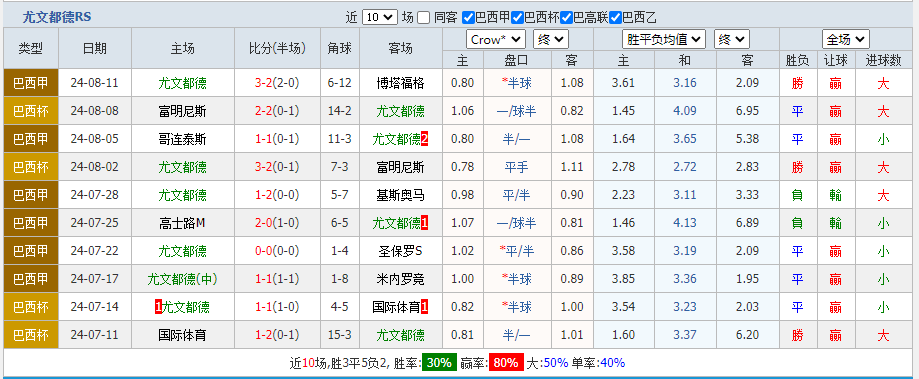Click the 巴西杯 label in the 24-08-08 row
The image size is (919, 379).
point(30,111)
